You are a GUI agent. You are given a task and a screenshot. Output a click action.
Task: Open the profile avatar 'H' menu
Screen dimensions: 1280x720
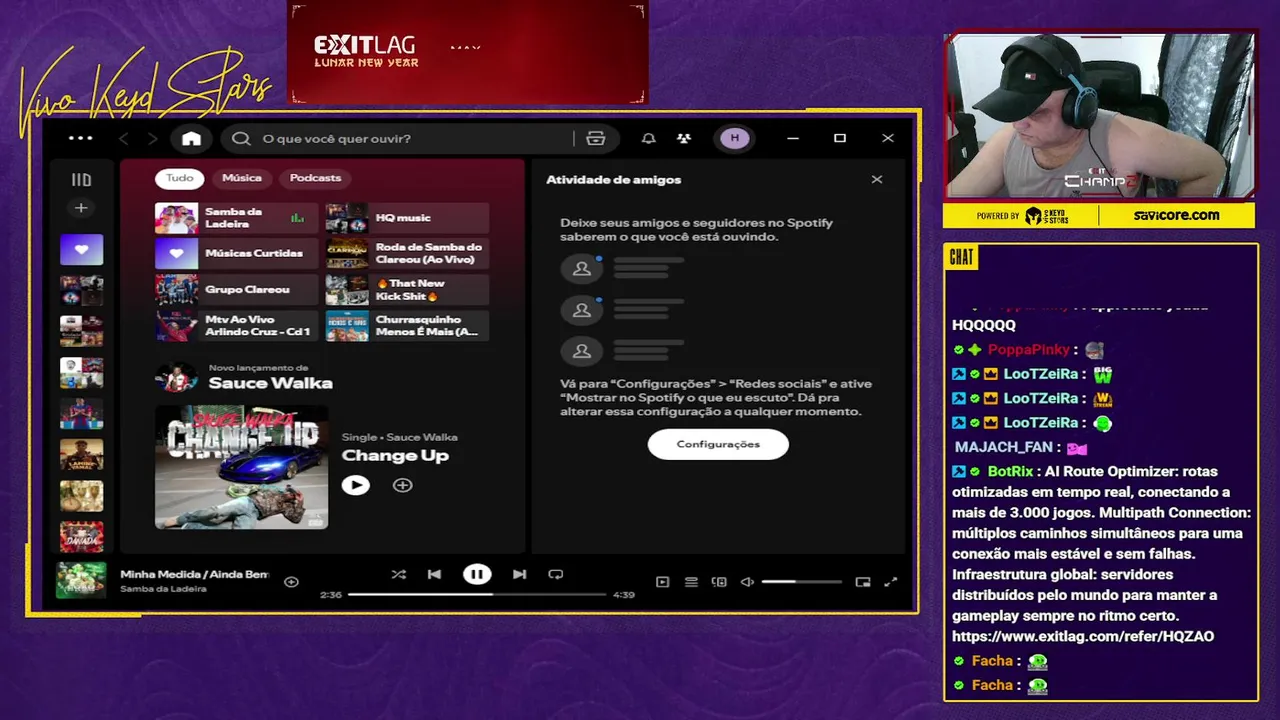tap(735, 138)
